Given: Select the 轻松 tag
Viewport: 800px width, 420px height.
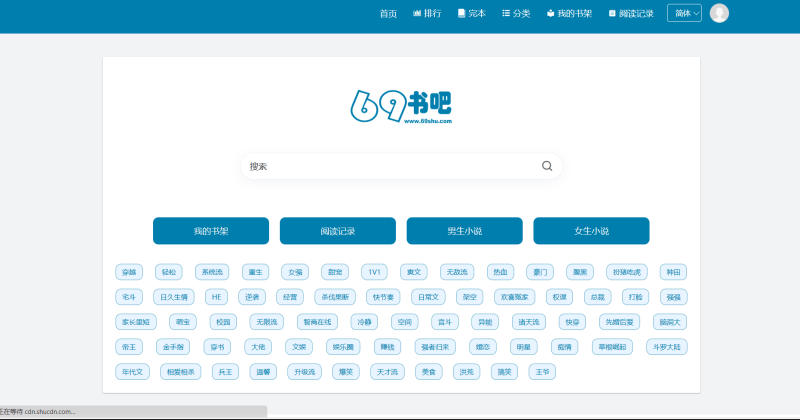Looking at the screenshot, I should pos(169,272).
